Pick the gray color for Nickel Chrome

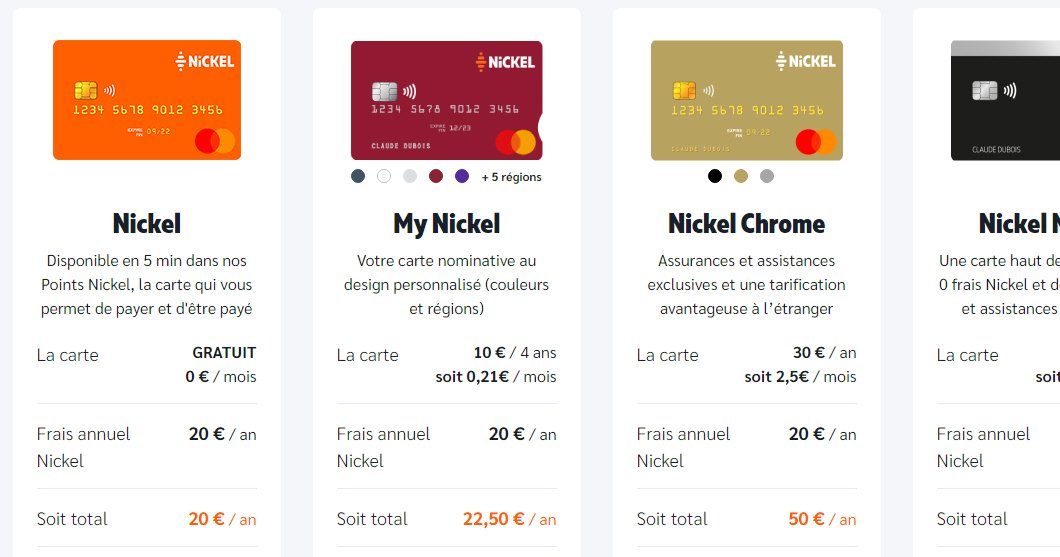click(767, 176)
